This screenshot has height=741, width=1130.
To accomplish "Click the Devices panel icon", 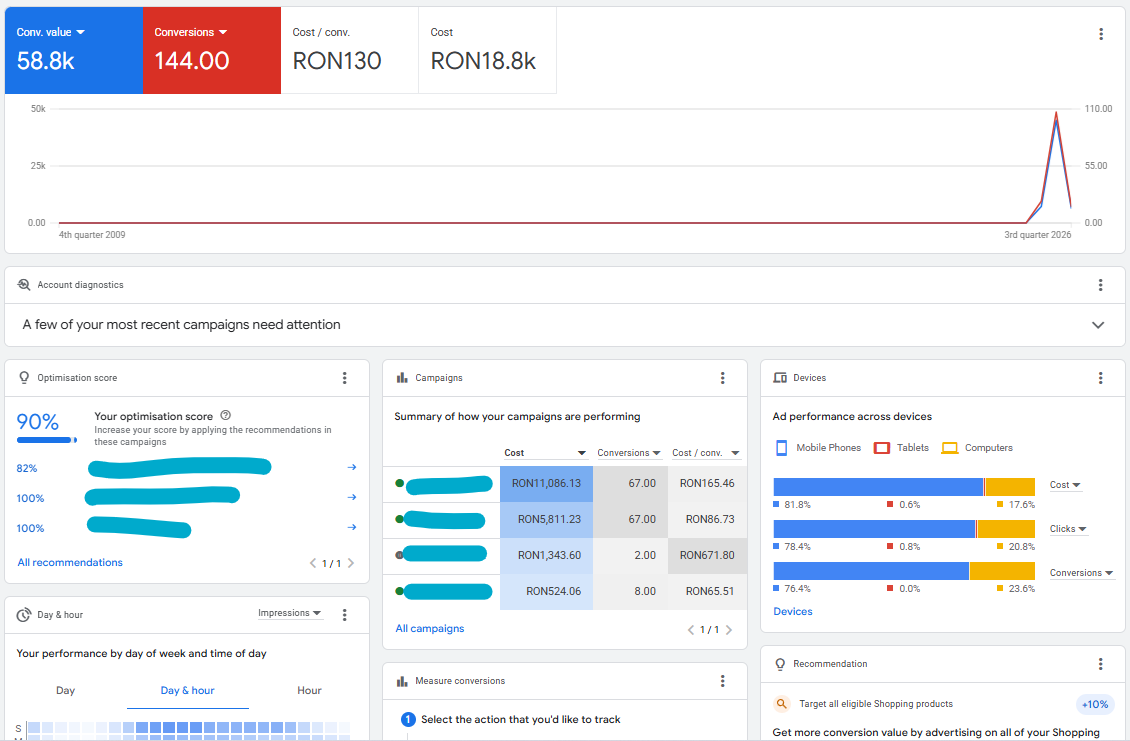I will pos(780,378).
